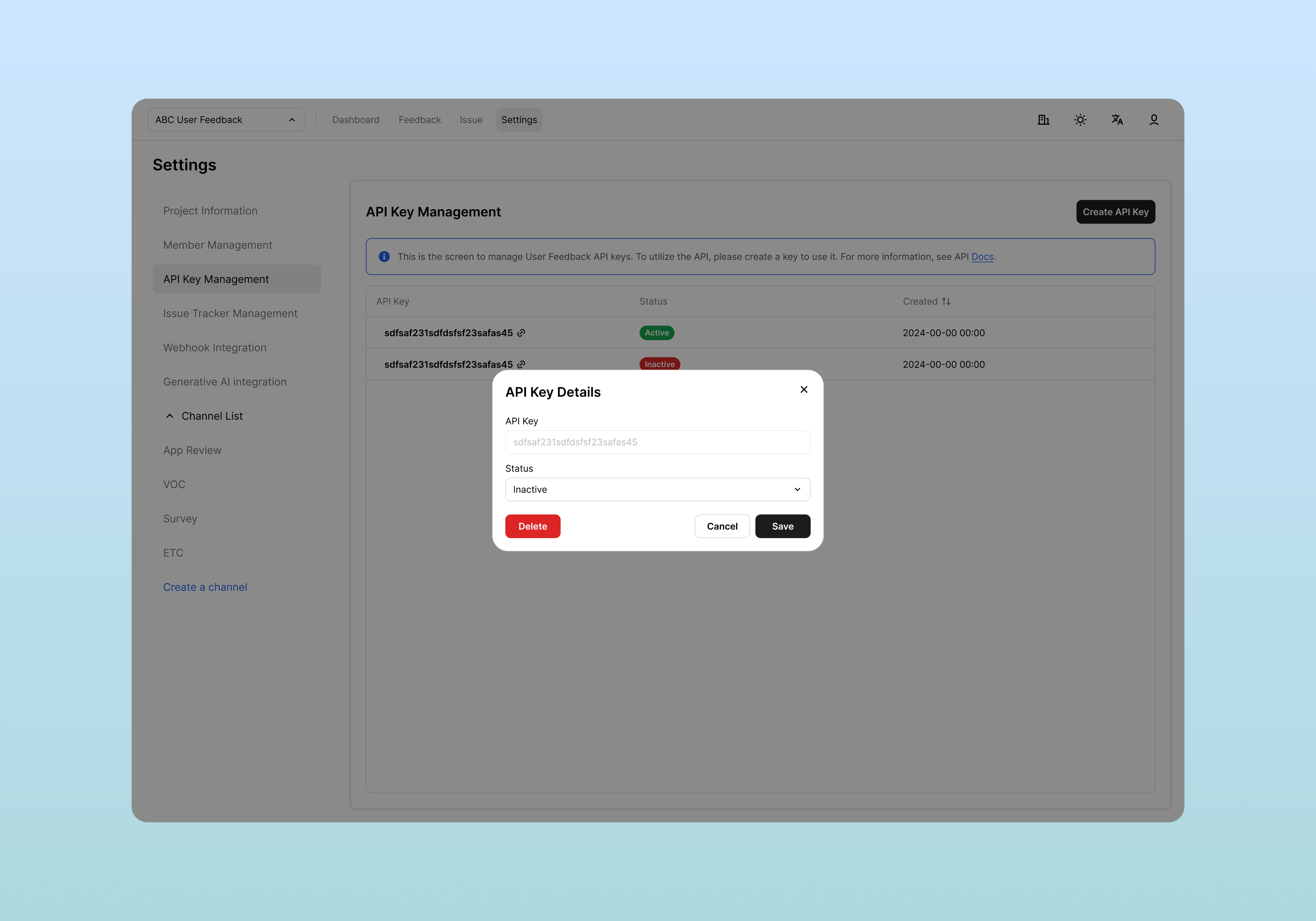Open the language translation icon

click(1117, 120)
